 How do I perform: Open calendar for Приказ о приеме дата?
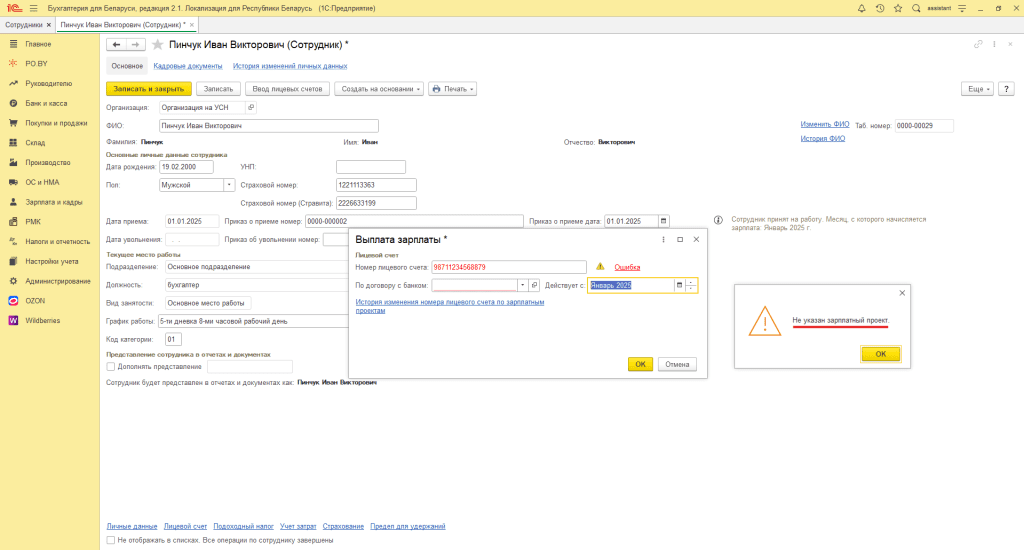click(664, 221)
